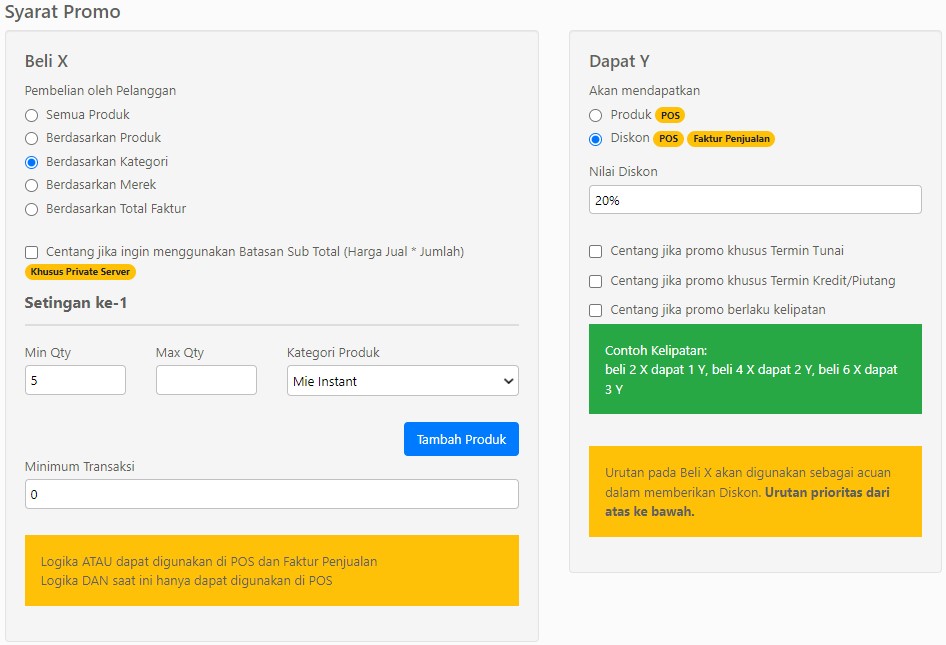Focus the empty Max Qty field

206,380
